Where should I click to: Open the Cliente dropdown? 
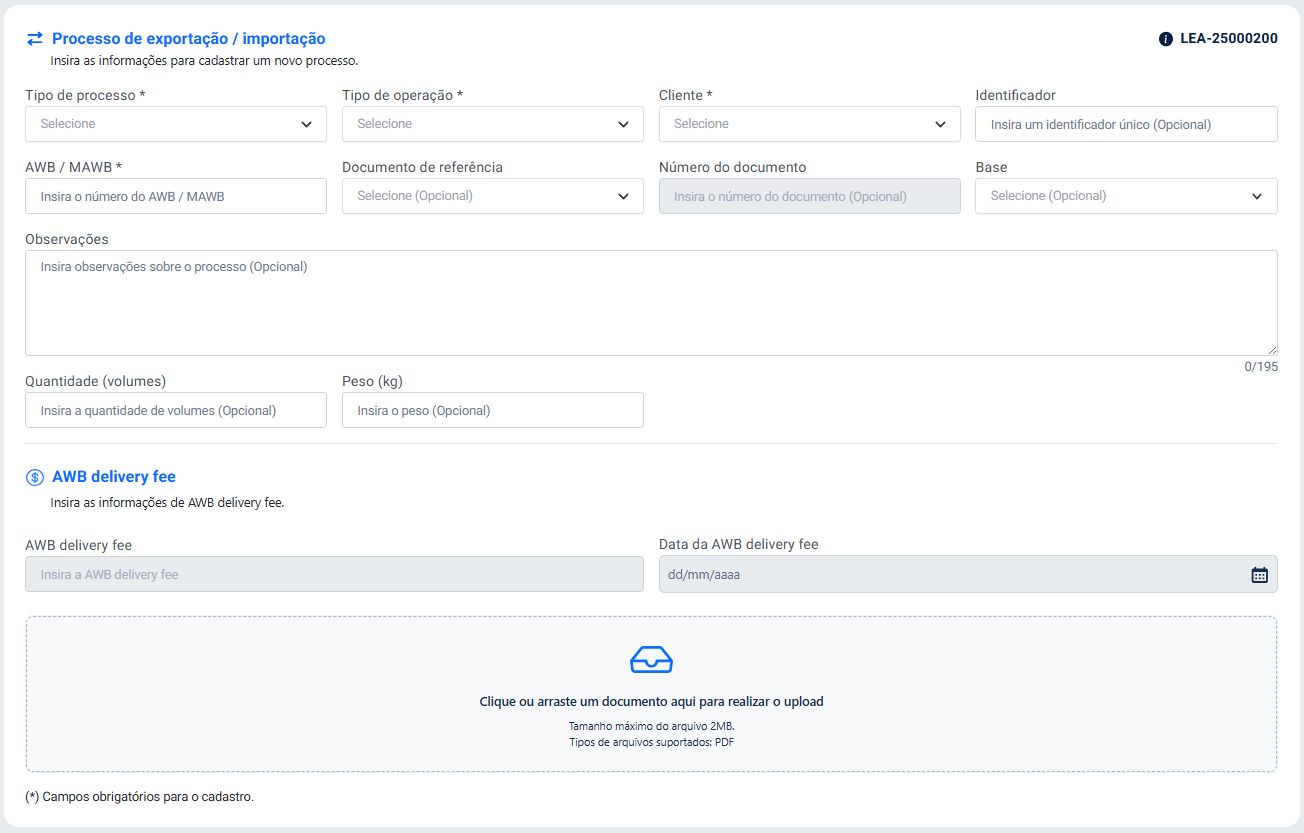tap(810, 124)
